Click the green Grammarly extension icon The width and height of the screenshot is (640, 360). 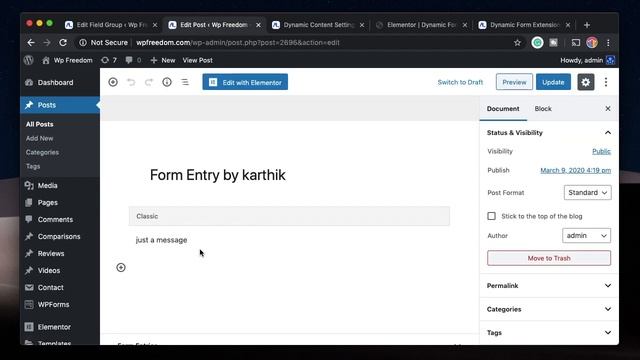click(x=538, y=42)
